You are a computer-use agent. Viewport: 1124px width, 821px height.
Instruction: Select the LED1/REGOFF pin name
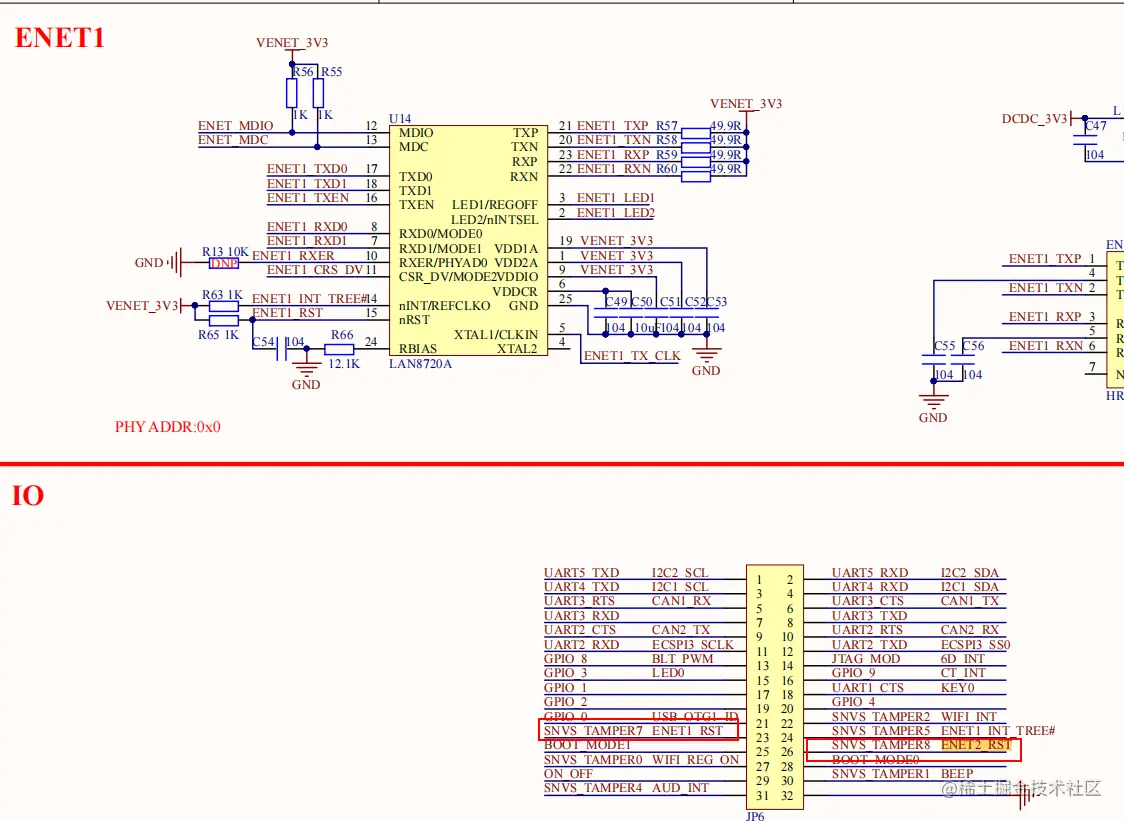coord(495,204)
